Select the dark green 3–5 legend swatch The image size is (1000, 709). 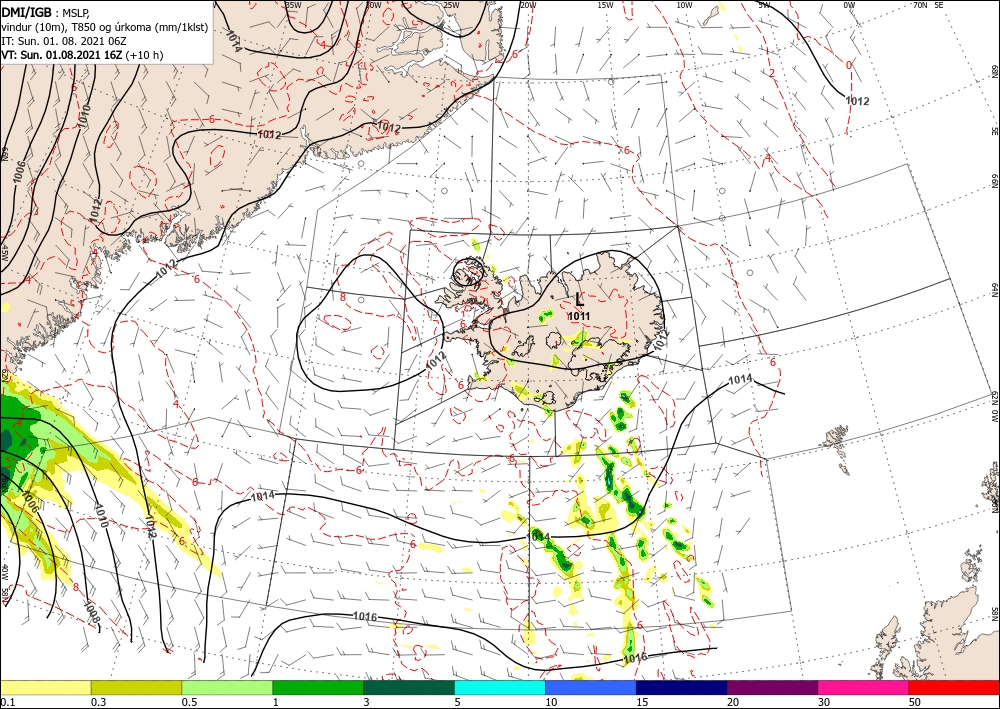[x=409, y=687]
